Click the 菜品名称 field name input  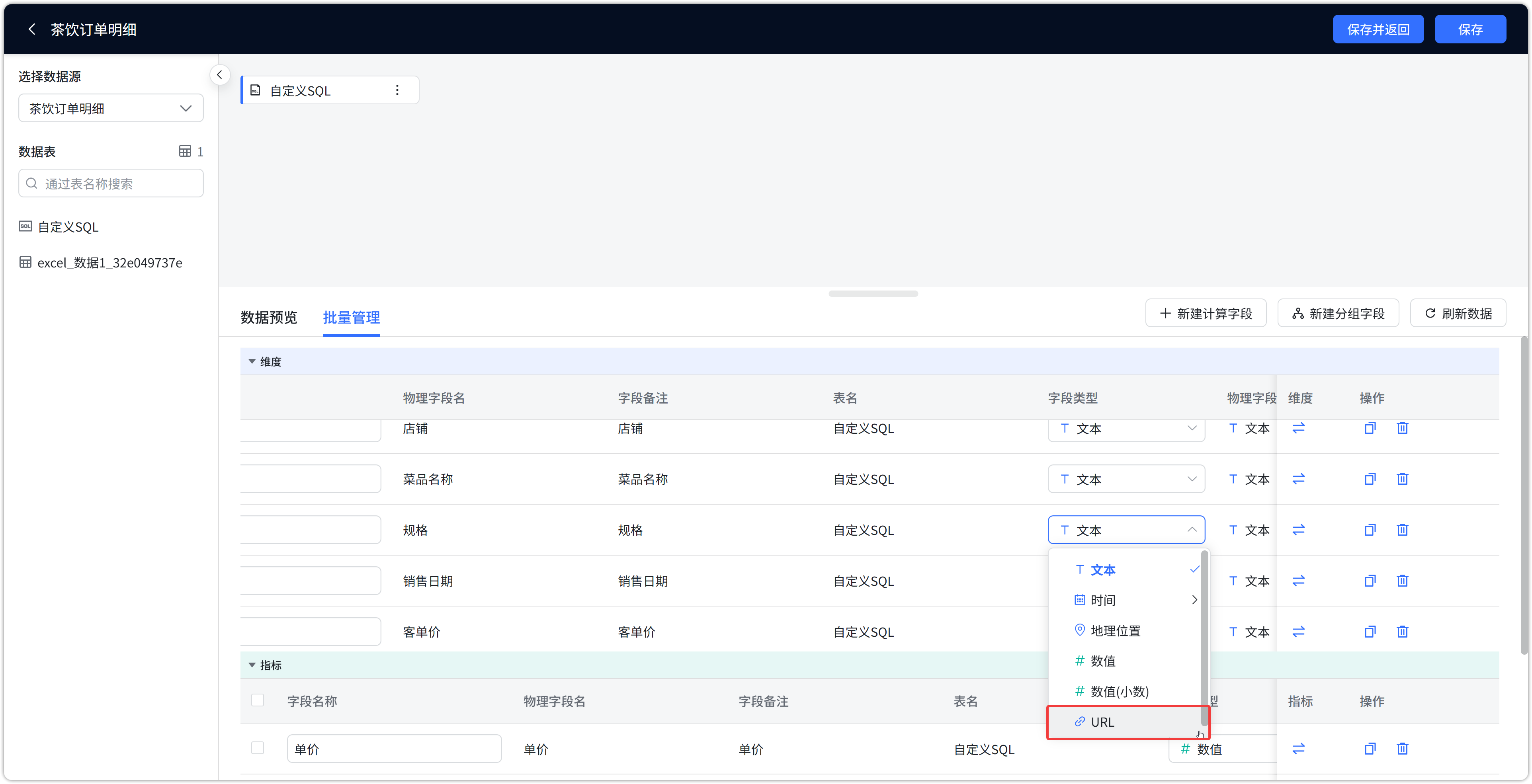(x=311, y=479)
